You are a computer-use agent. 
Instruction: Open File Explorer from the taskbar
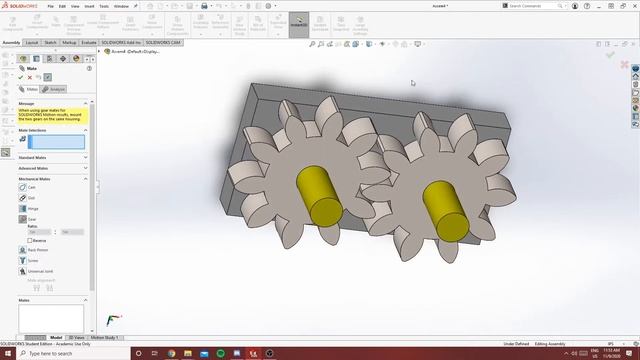(188, 353)
